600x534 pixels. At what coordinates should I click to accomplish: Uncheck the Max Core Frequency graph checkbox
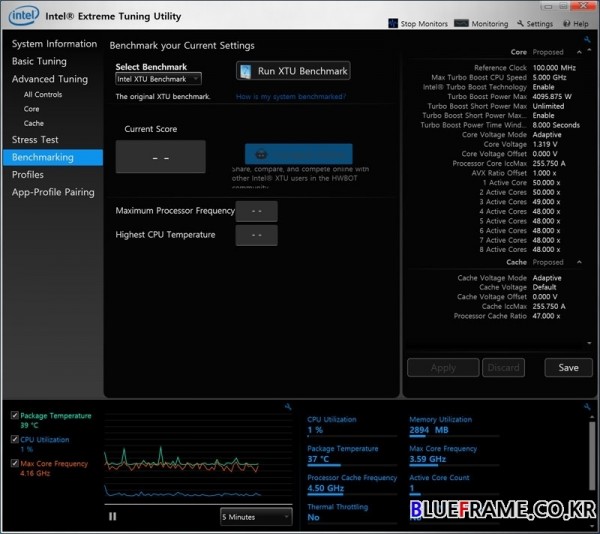15,463
